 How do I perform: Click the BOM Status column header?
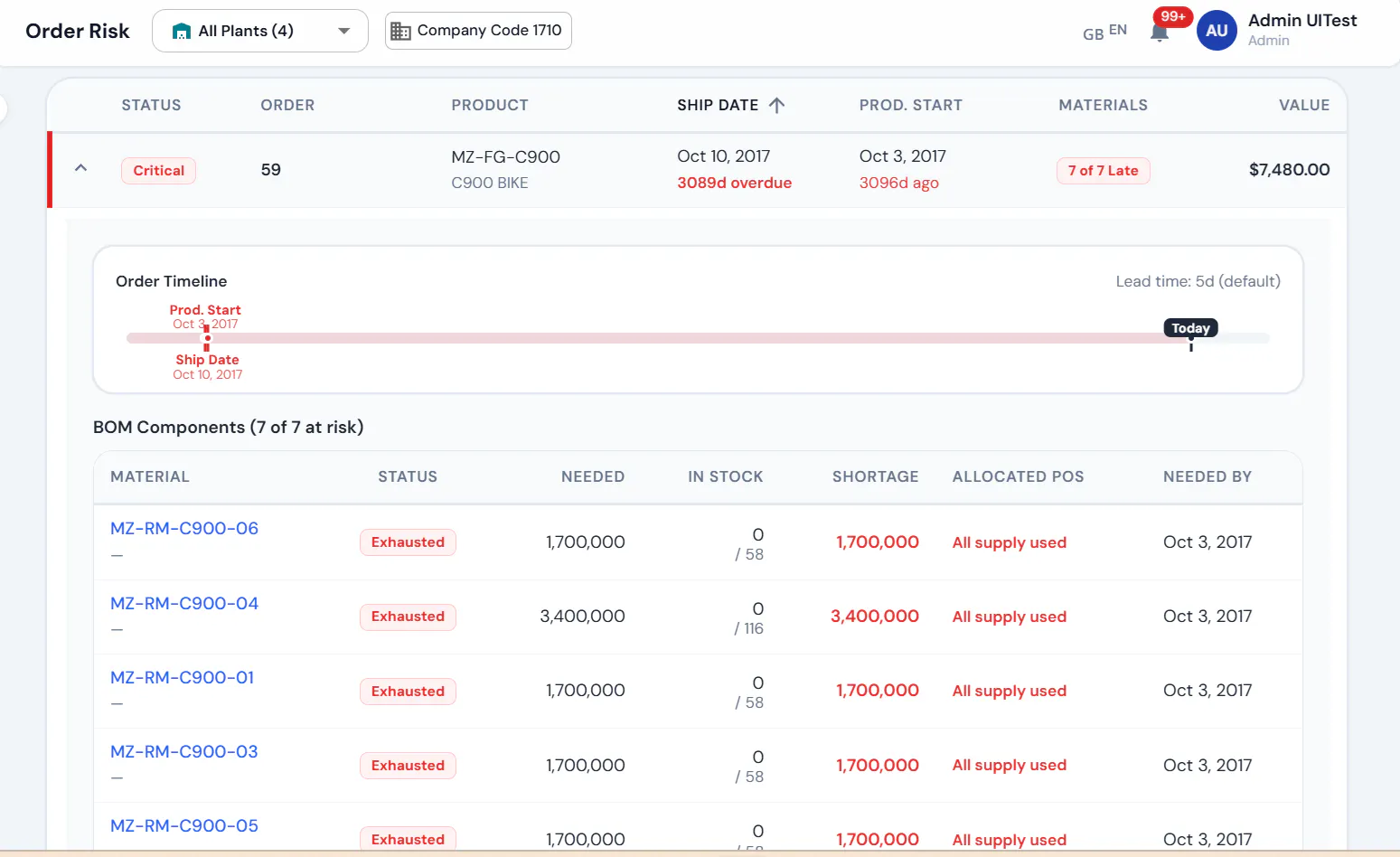[x=407, y=476]
